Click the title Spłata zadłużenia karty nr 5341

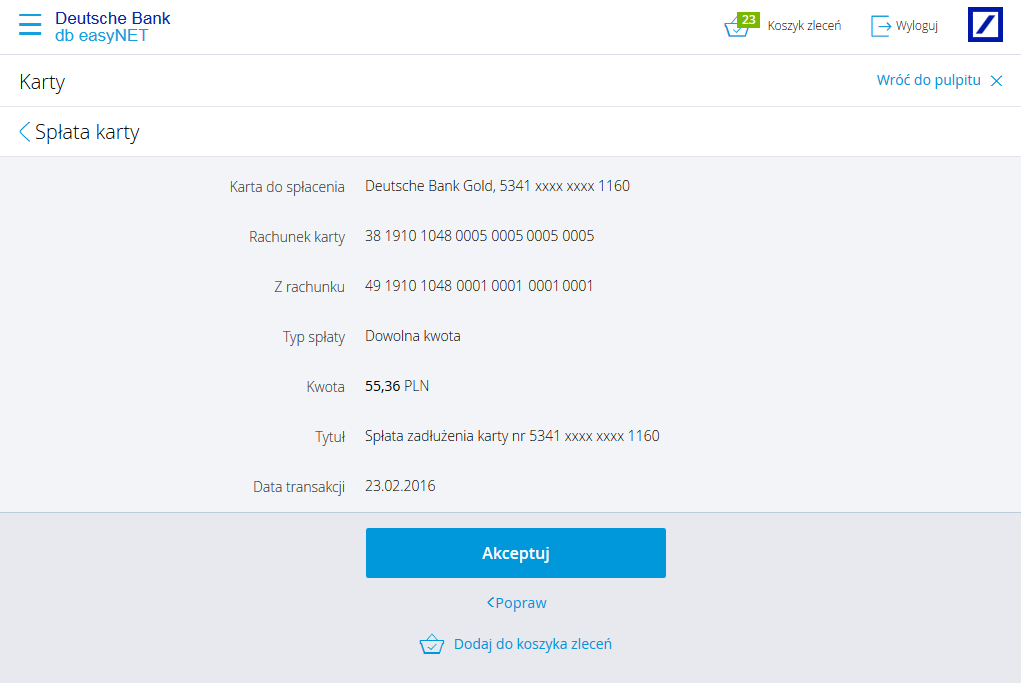pos(512,436)
